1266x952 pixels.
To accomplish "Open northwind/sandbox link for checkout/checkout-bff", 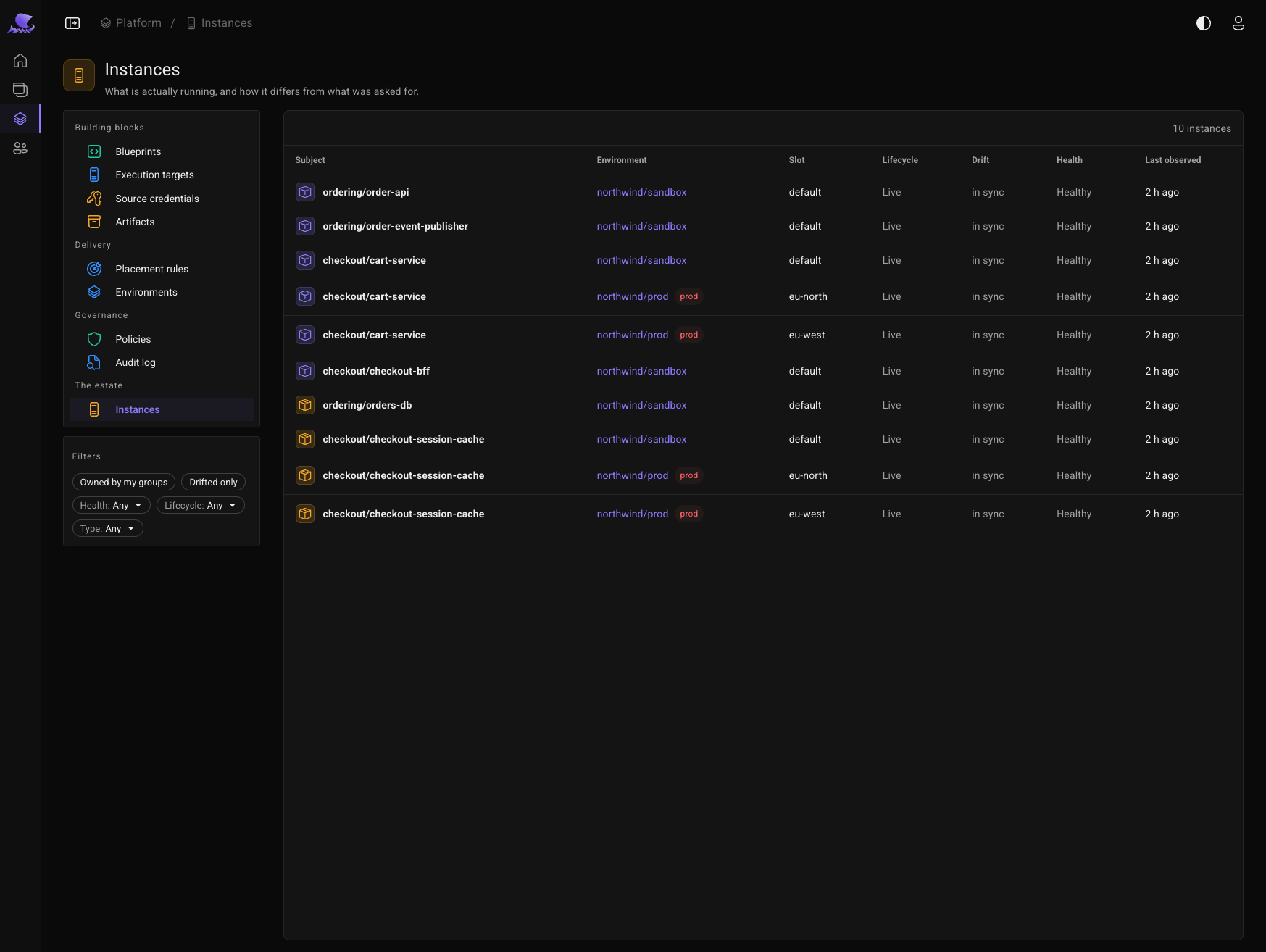I will pos(641,371).
